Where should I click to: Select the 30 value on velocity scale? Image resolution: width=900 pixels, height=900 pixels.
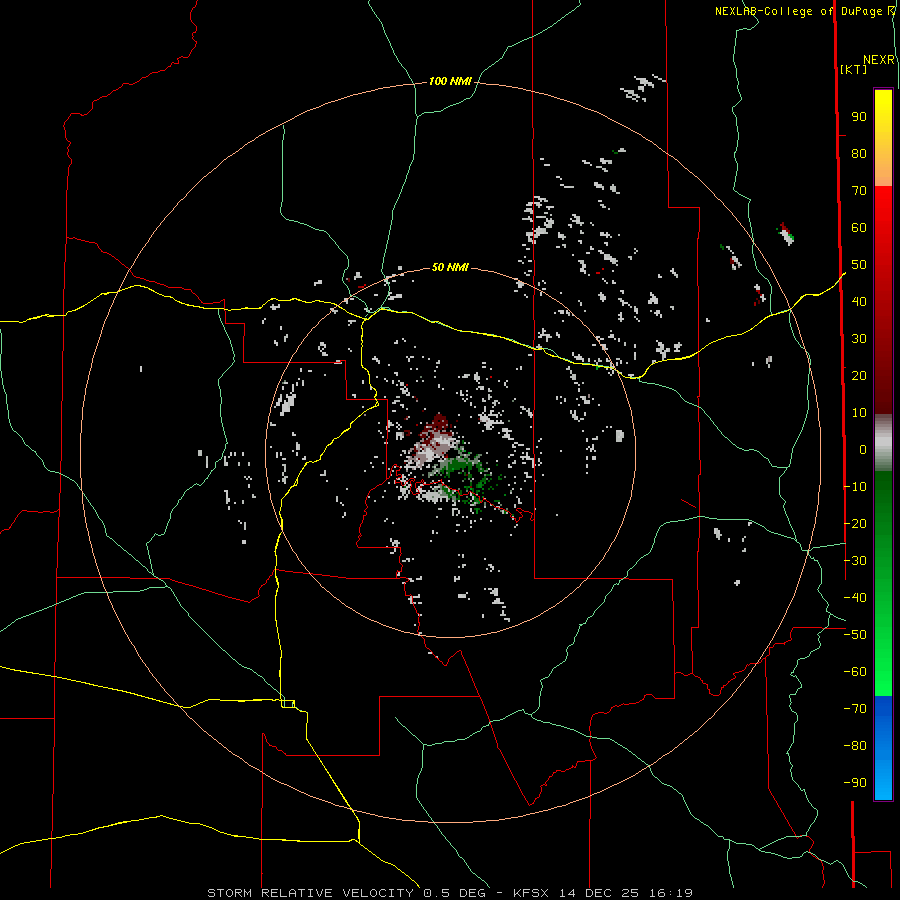tap(859, 339)
